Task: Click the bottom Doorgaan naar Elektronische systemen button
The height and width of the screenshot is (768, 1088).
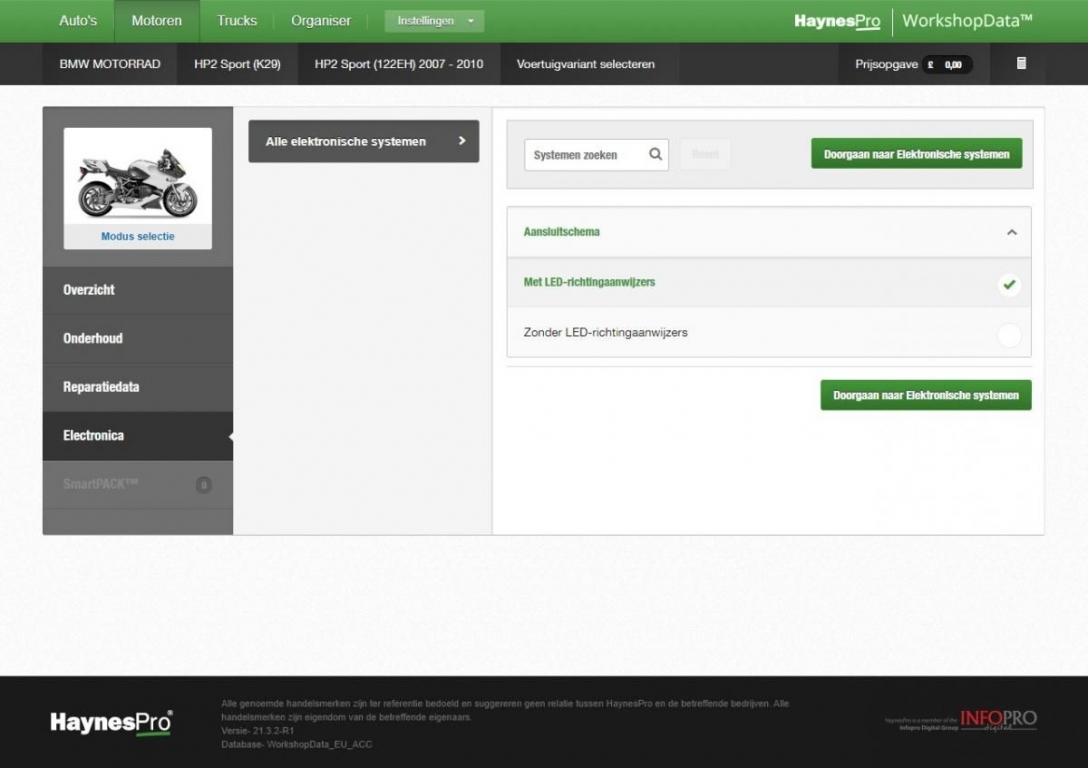Action: 926,395
